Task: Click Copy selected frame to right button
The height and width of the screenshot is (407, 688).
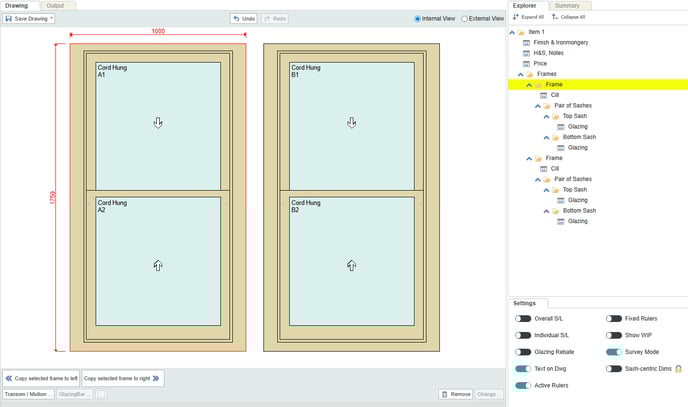Action: tap(121, 379)
